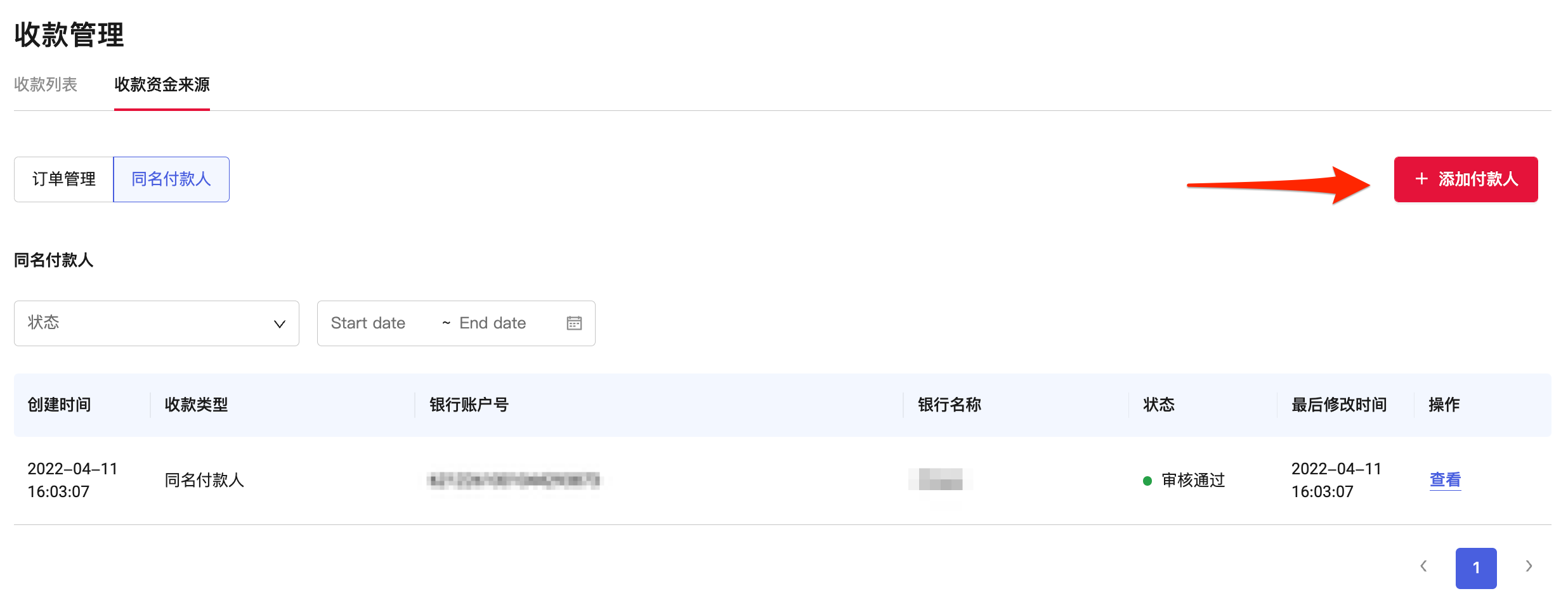Click the 添加付款人 button
1568x610 pixels.
(x=1465, y=179)
